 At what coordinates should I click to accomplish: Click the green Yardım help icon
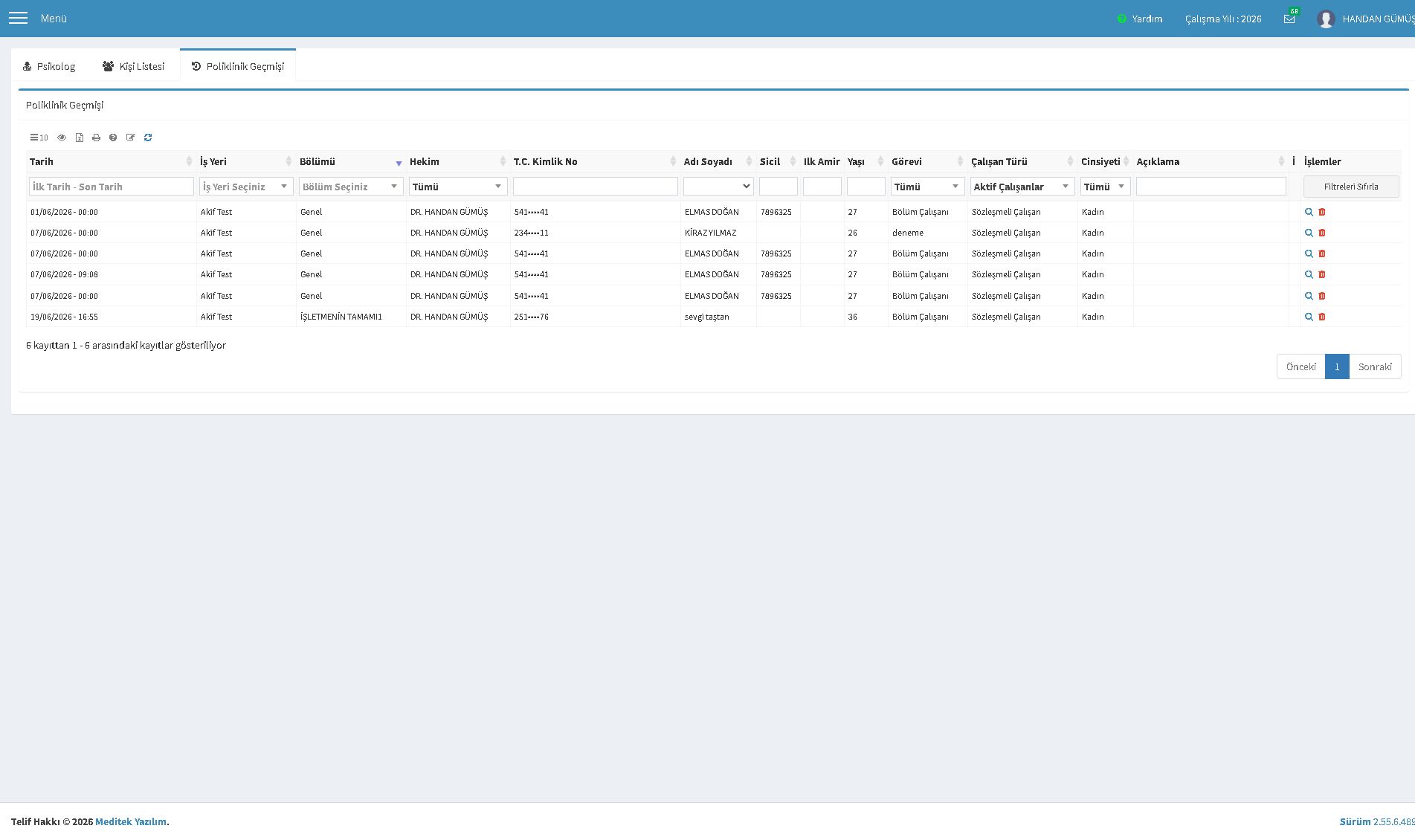[x=1122, y=19]
